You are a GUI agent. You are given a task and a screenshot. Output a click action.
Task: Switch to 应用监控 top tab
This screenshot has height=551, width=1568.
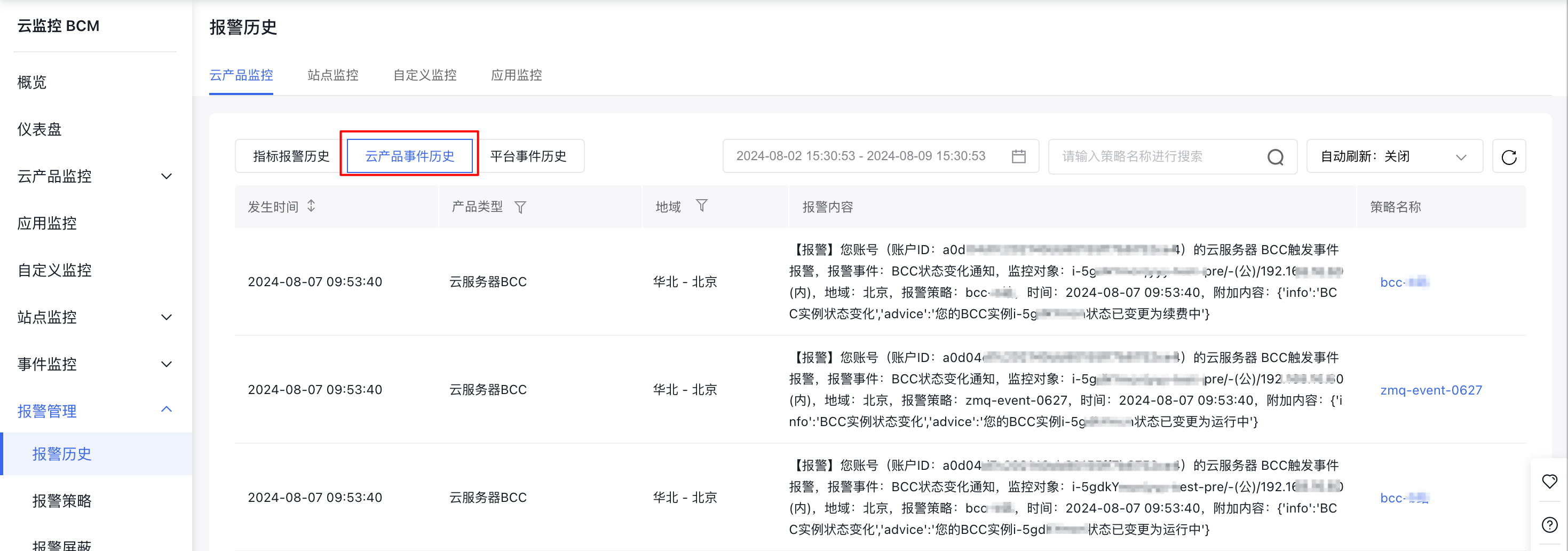[516, 75]
